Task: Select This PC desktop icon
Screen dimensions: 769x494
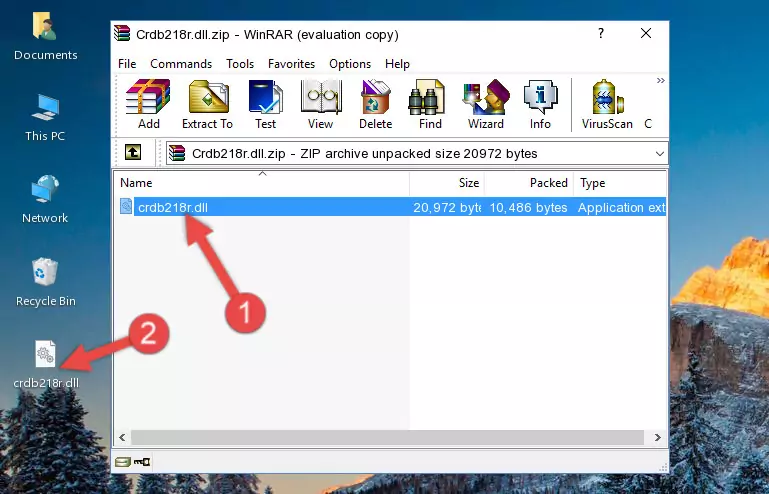Action: pyautogui.click(x=45, y=118)
